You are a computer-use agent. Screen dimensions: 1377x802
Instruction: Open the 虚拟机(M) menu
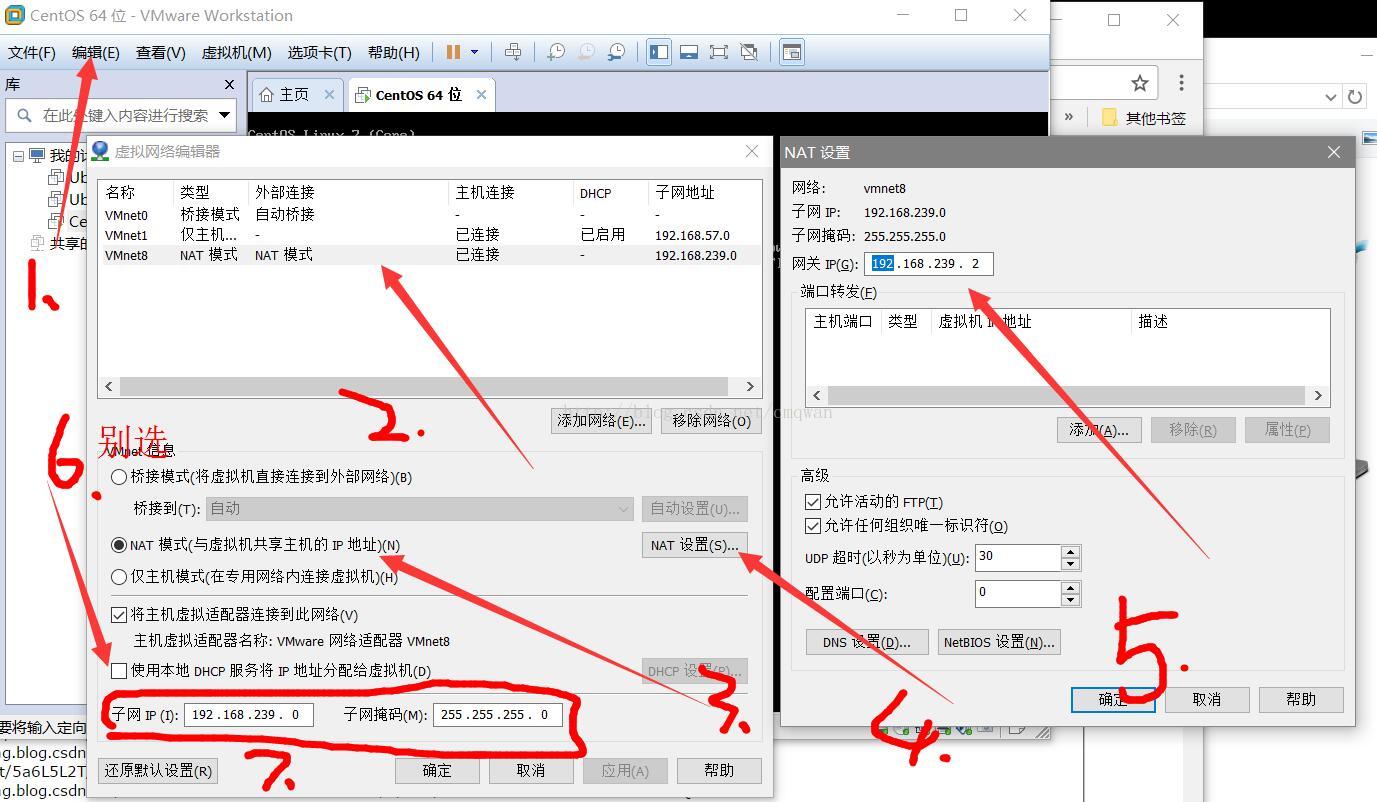[x=237, y=52]
